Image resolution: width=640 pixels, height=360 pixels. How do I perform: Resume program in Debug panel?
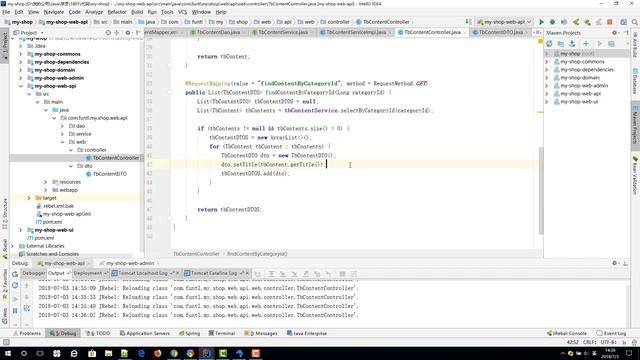(15, 299)
